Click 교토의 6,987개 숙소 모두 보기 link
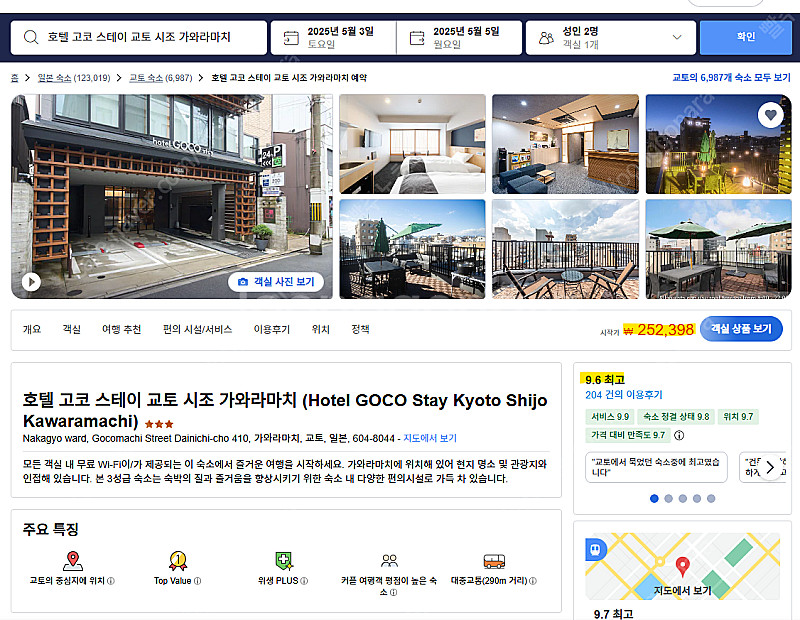Viewport: 800px width, 620px height. (731, 78)
